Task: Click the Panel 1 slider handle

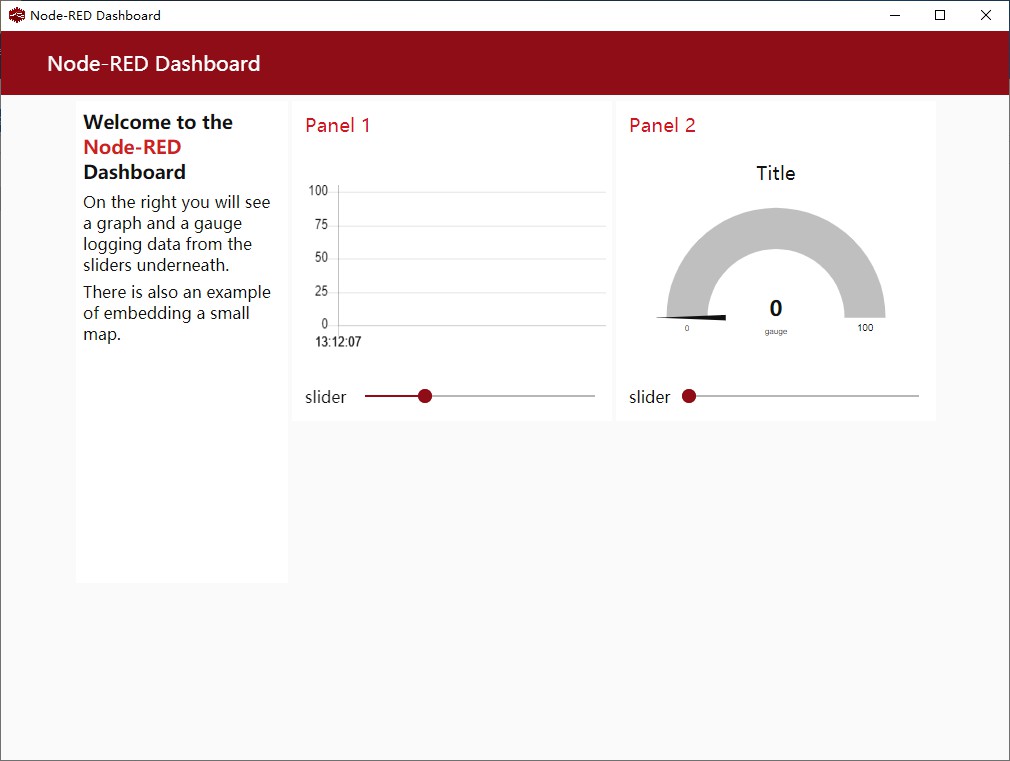Action: [x=425, y=396]
